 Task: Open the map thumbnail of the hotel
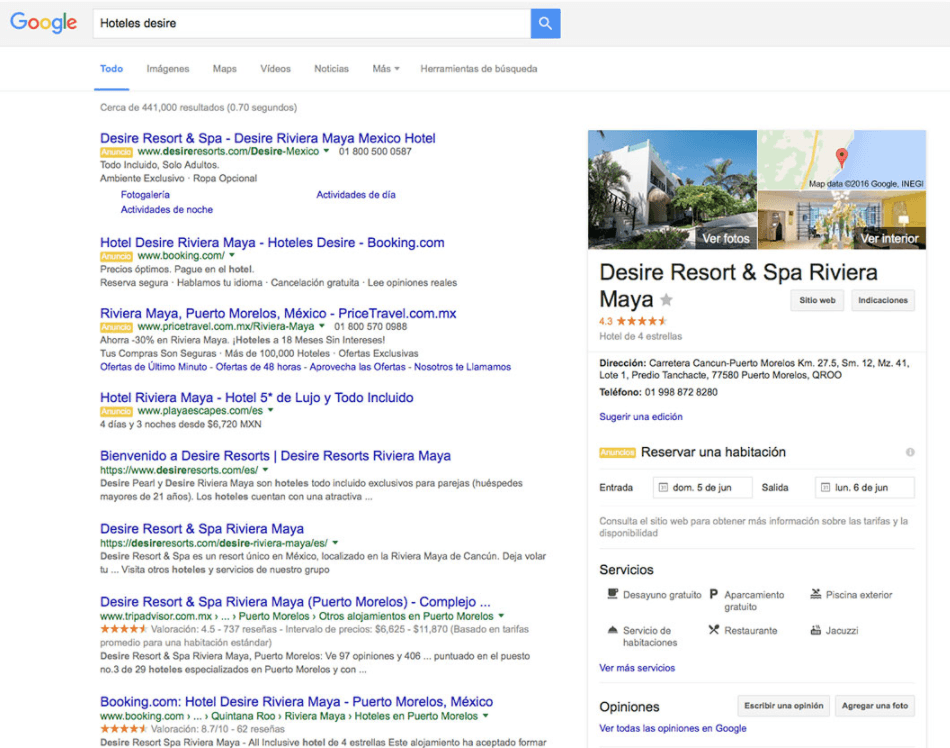pos(842,160)
